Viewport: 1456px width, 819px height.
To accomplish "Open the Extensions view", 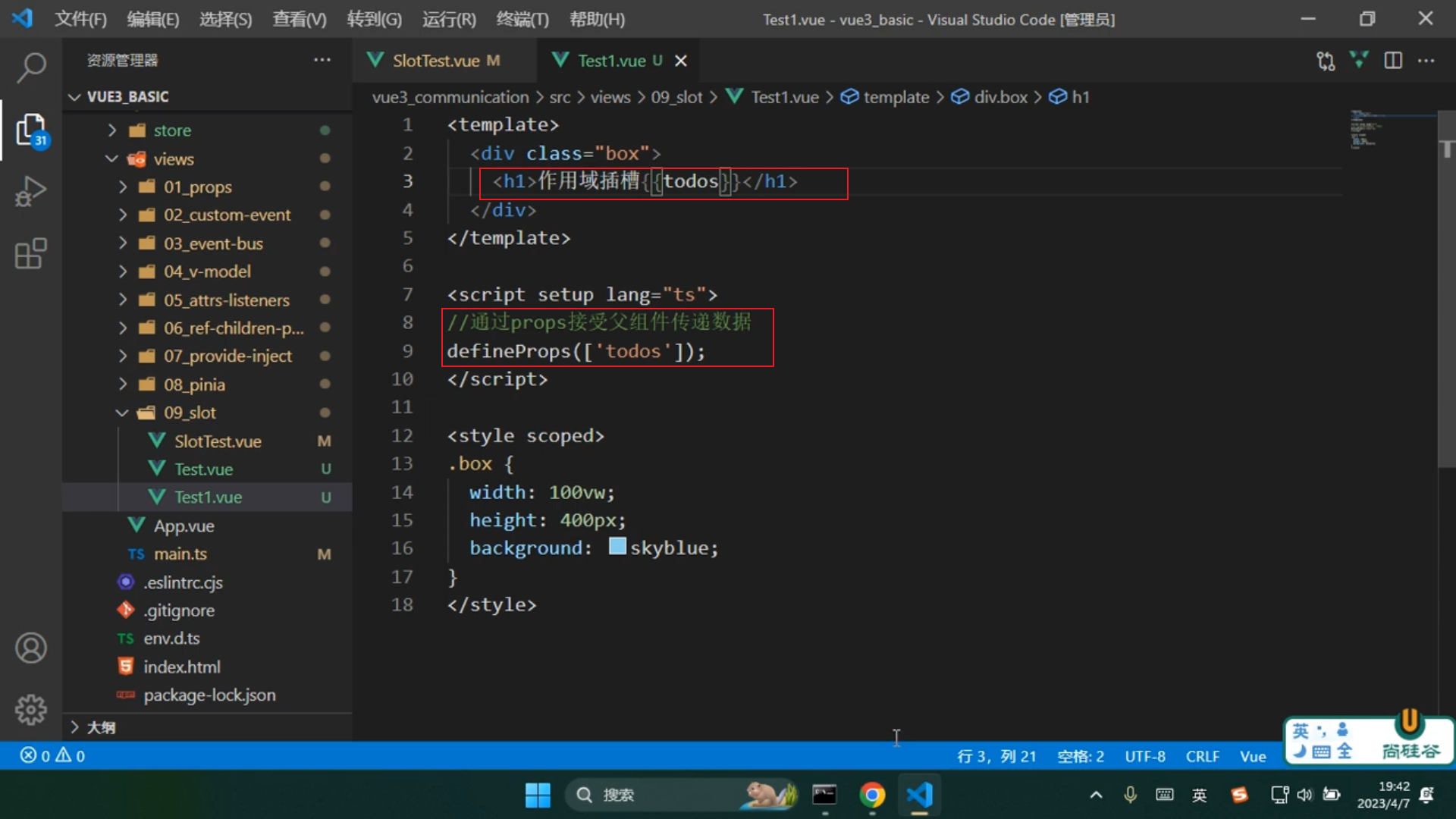I will pyautogui.click(x=31, y=253).
